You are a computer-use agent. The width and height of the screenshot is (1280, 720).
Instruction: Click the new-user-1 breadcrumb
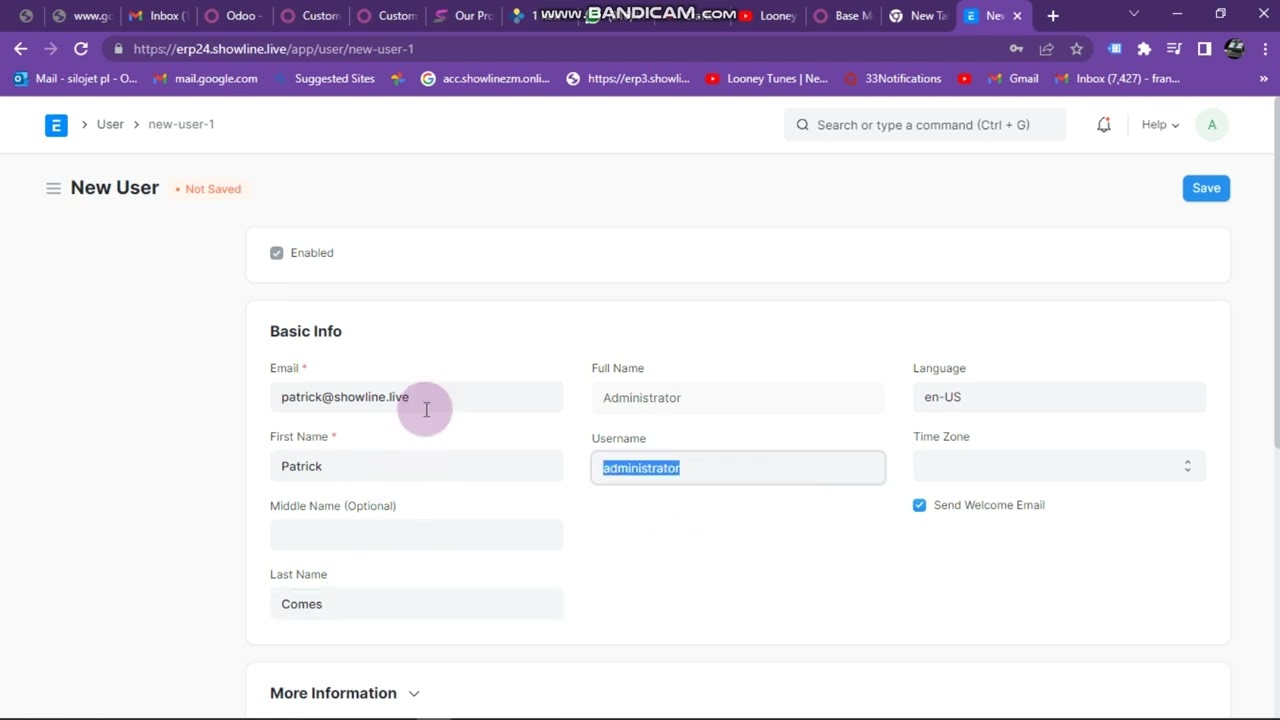click(x=181, y=124)
